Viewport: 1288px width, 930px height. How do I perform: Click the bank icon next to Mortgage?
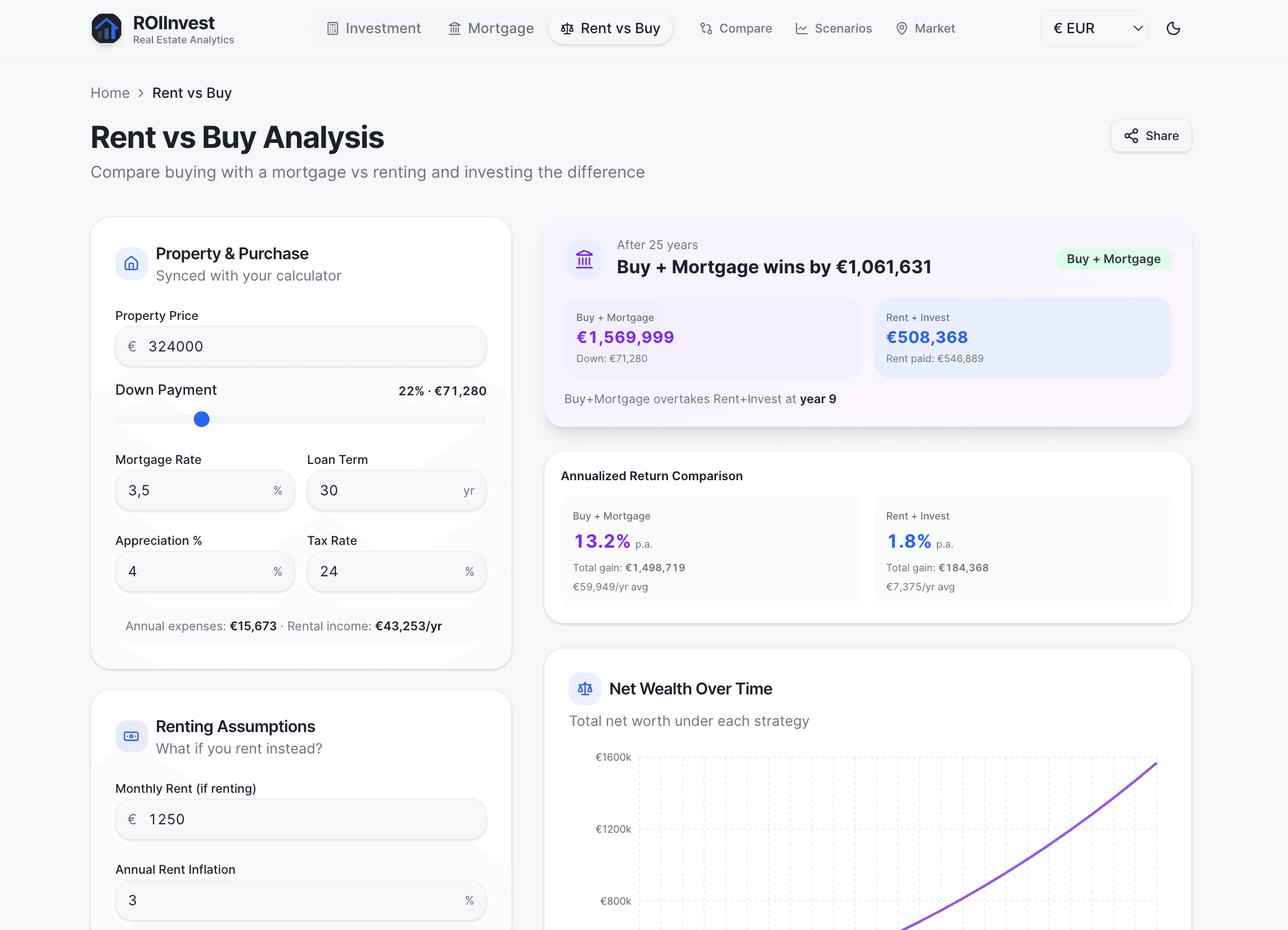click(454, 28)
